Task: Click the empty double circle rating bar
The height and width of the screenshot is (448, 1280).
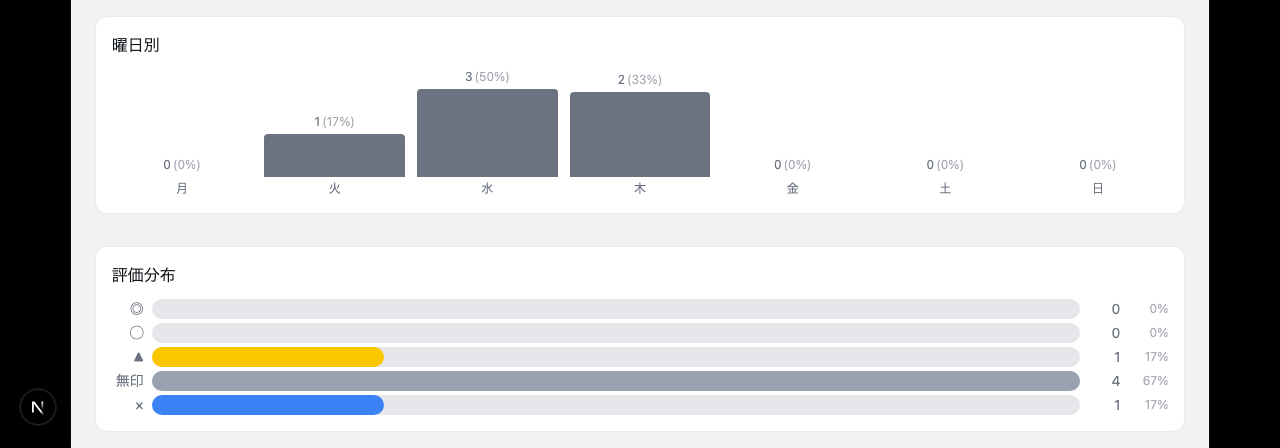Action: 615,309
